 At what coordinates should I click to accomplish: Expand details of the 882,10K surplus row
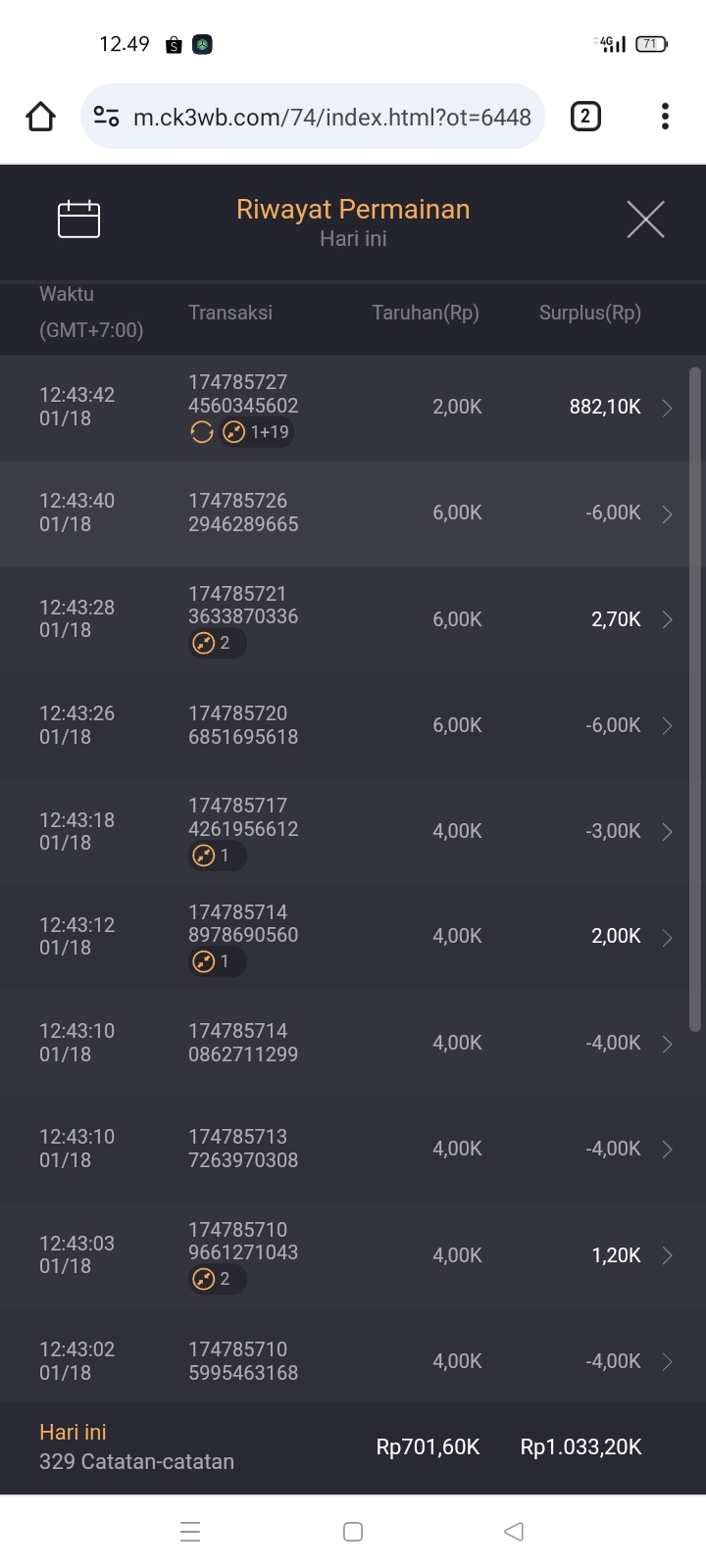coord(667,408)
